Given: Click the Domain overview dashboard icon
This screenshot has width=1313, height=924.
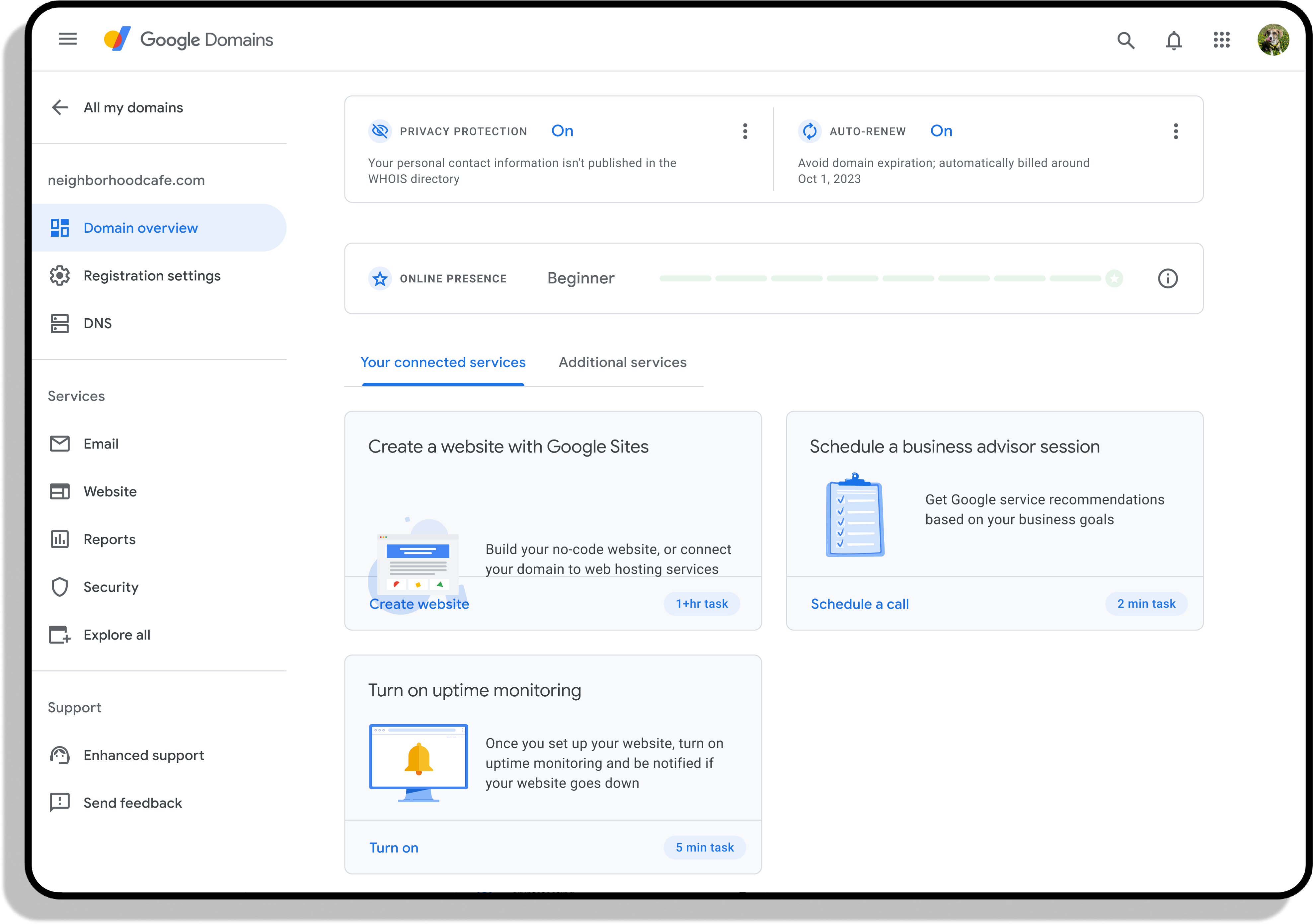Looking at the screenshot, I should coord(59,228).
